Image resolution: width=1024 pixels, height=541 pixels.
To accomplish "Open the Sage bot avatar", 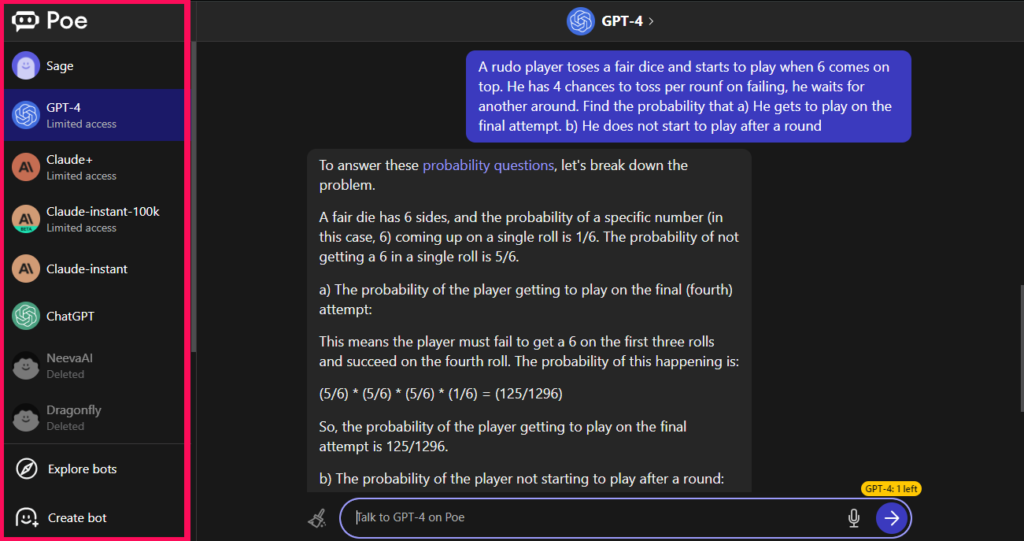I will pos(26,65).
